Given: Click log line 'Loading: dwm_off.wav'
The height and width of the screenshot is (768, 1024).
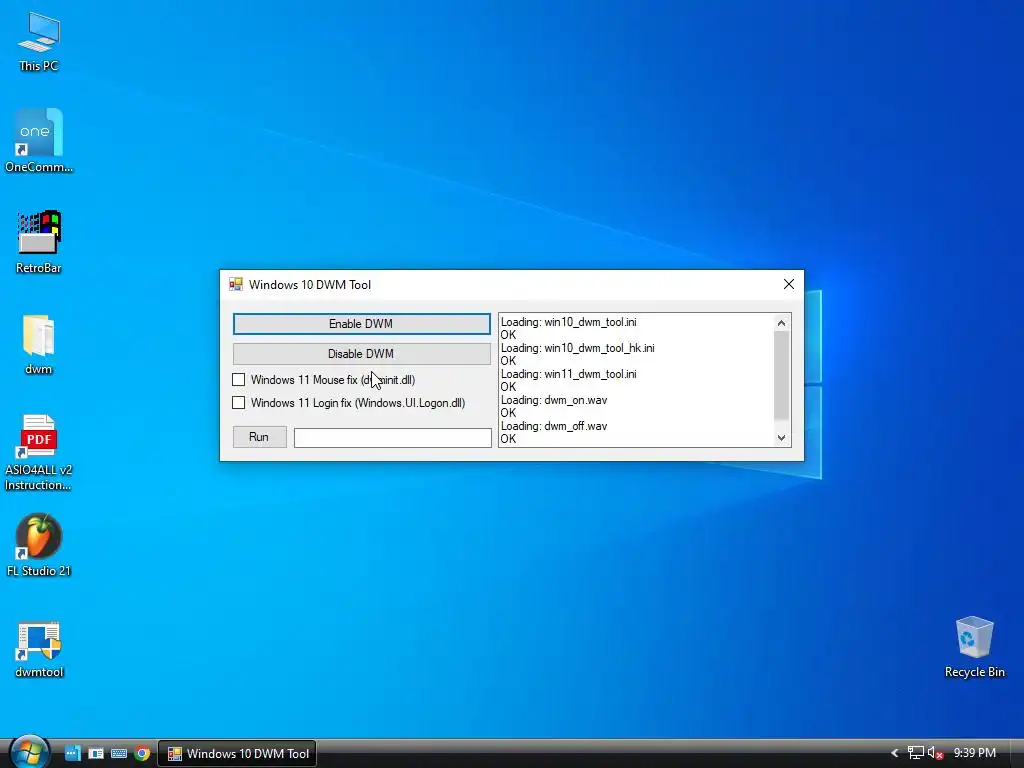Looking at the screenshot, I should 554,426.
